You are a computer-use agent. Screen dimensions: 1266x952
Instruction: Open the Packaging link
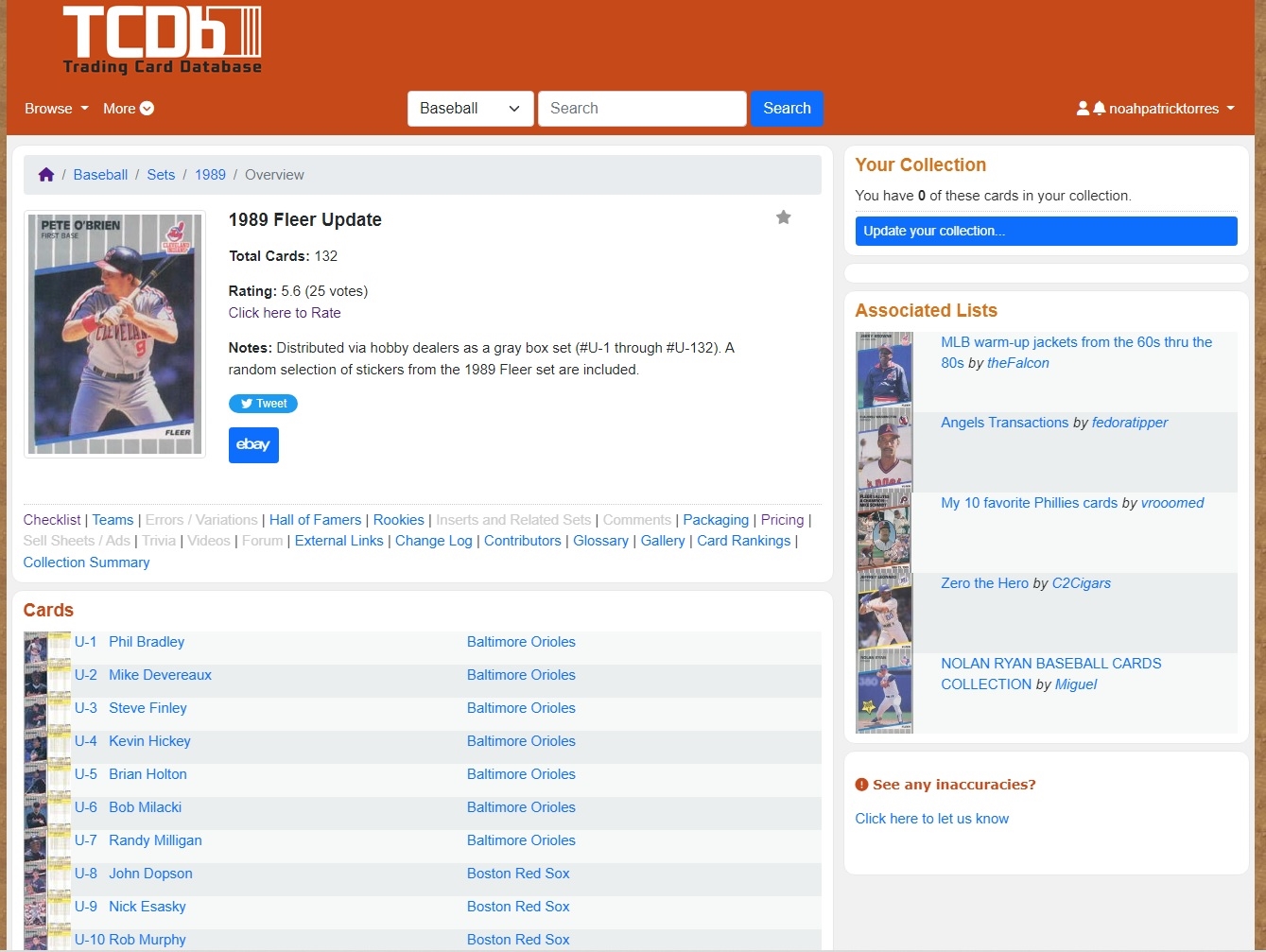pos(716,520)
